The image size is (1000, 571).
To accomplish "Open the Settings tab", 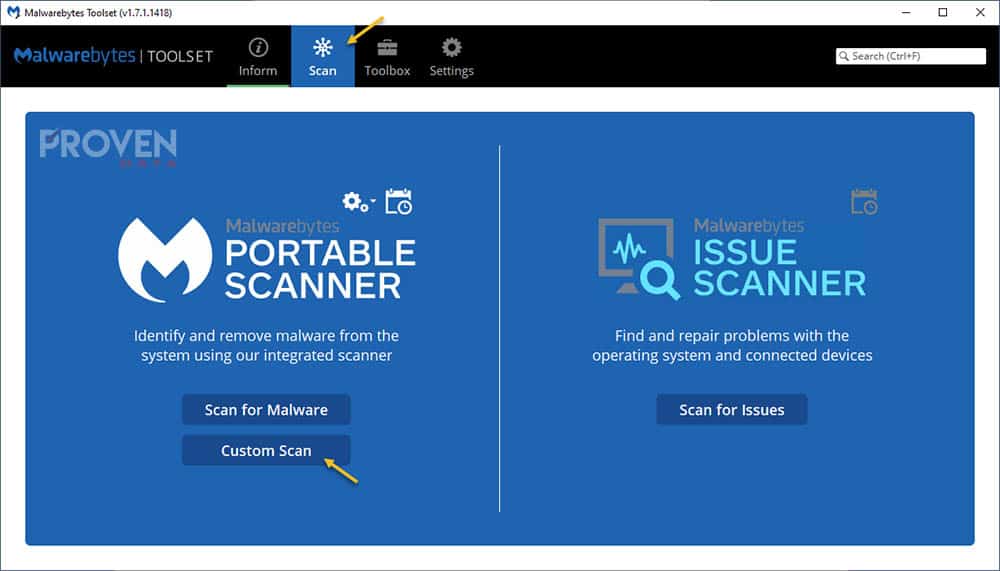I will pyautogui.click(x=452, y=57).
